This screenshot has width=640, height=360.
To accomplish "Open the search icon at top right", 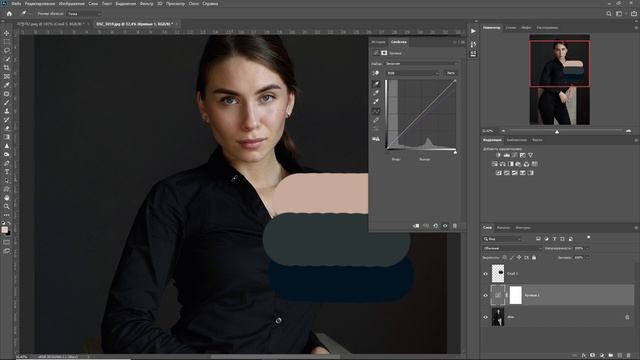I will (609, 13).
